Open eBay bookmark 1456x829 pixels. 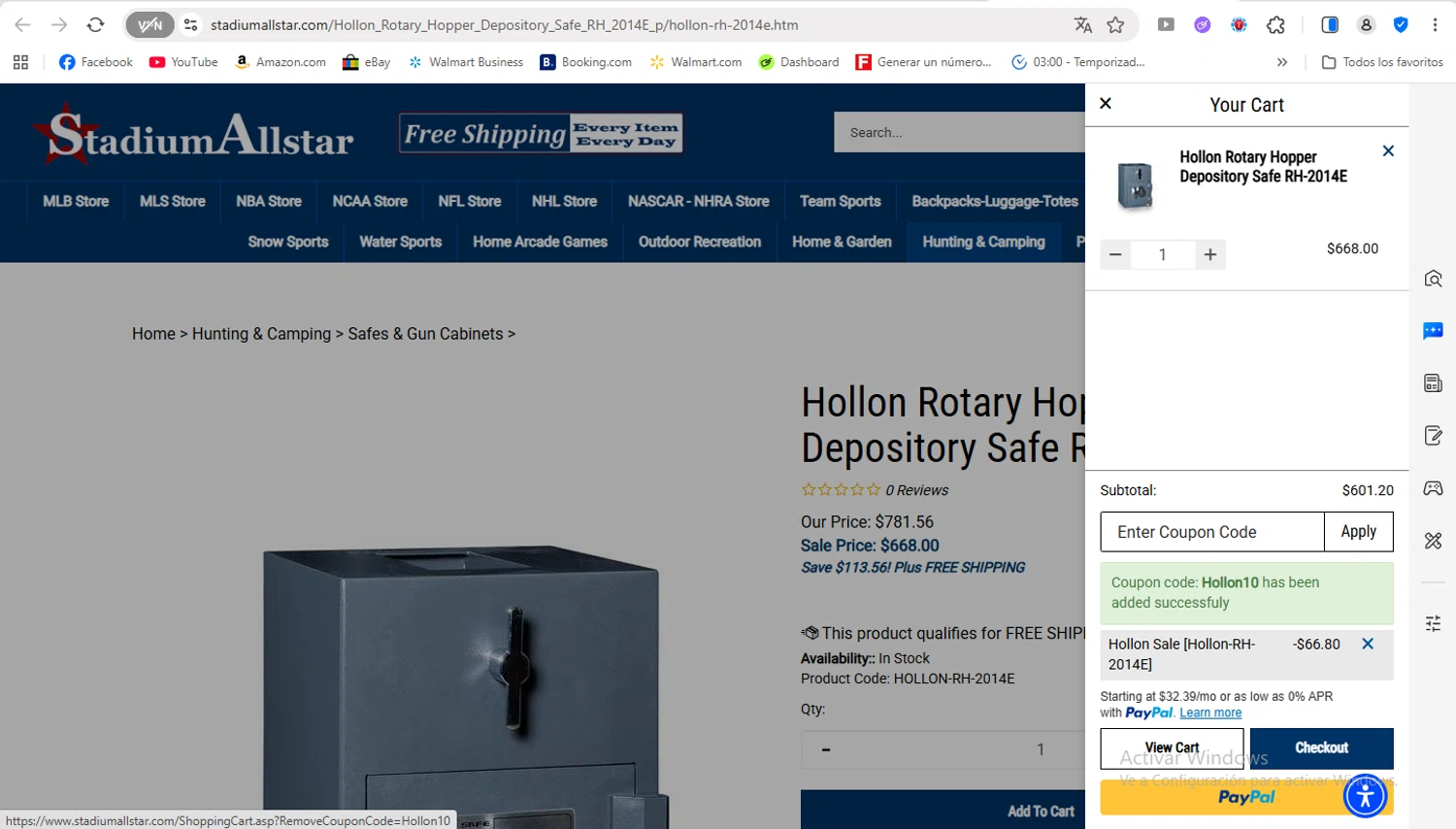366,62
